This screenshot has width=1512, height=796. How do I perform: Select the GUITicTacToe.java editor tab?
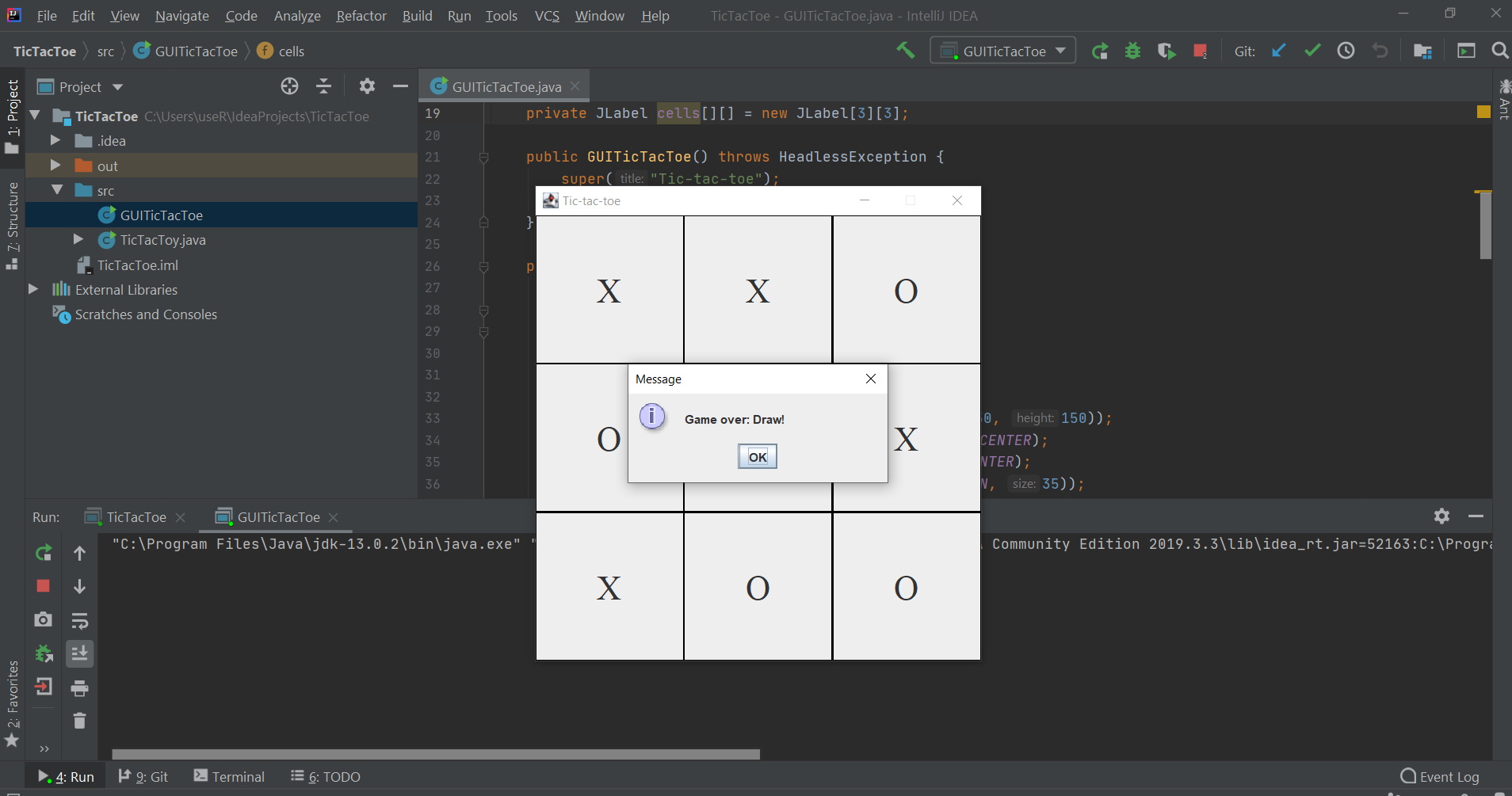pyautogui.click(x=505, y=86)
